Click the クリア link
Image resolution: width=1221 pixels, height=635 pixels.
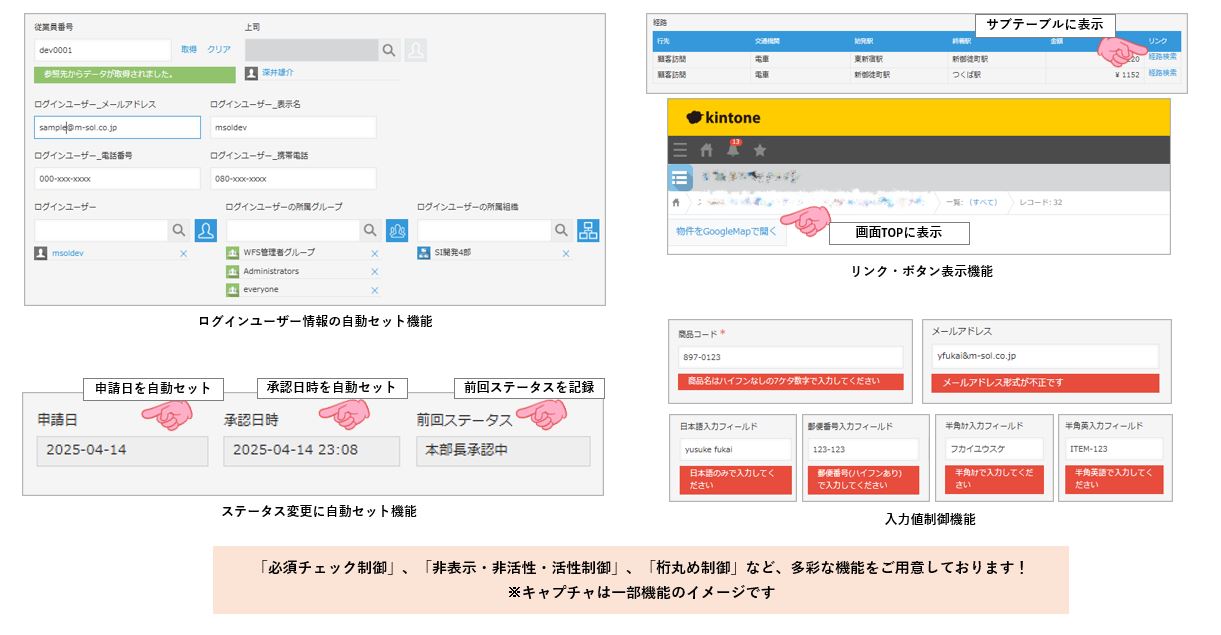point(219,49)
